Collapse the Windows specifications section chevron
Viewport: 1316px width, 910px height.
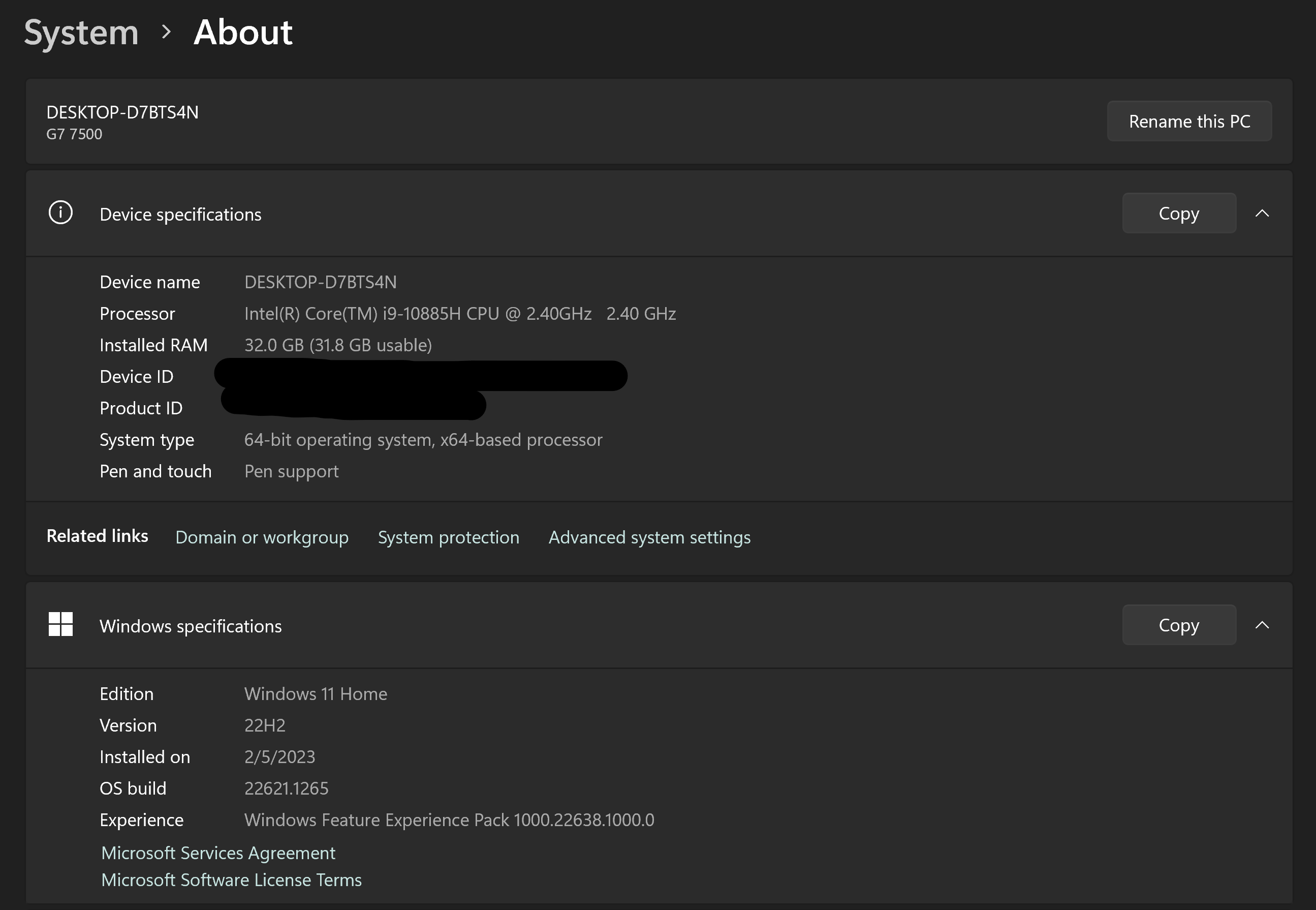[x=1262, y=625]
